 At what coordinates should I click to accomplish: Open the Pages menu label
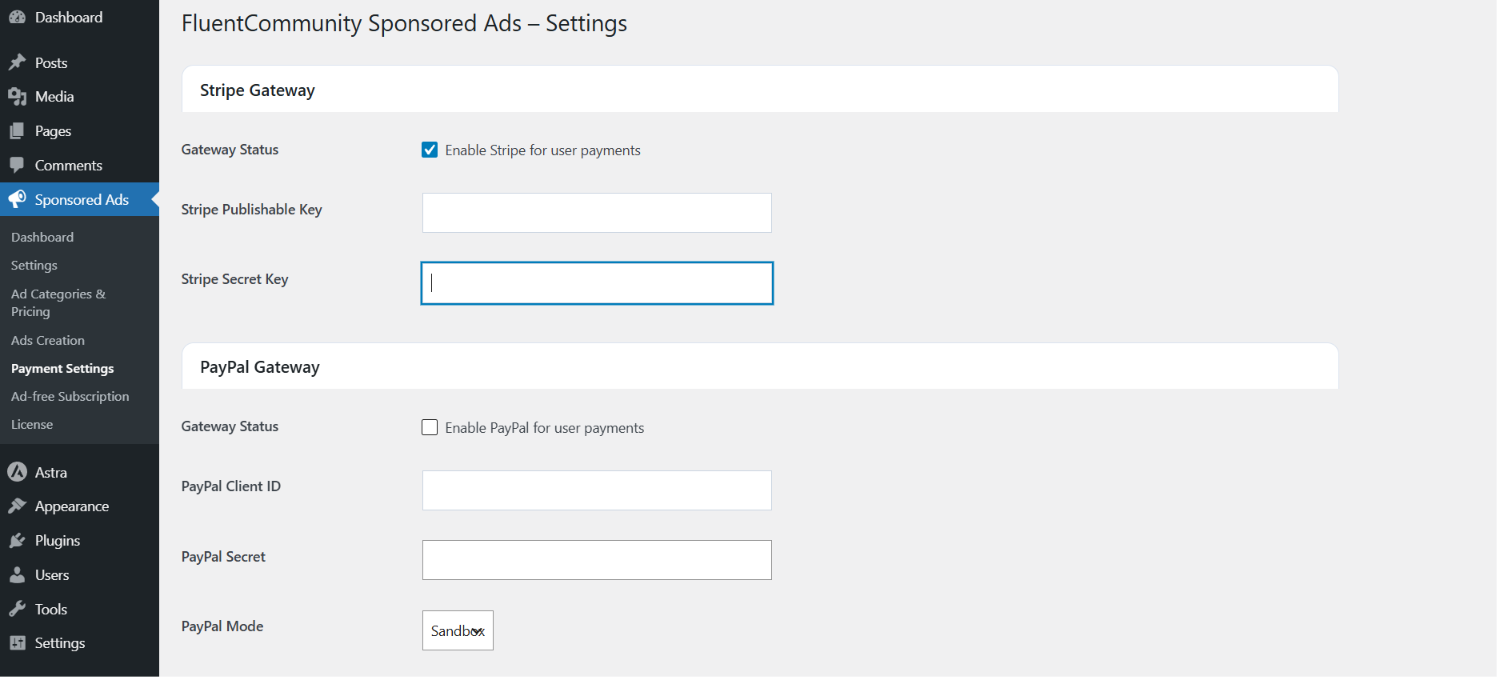[53, 131]
